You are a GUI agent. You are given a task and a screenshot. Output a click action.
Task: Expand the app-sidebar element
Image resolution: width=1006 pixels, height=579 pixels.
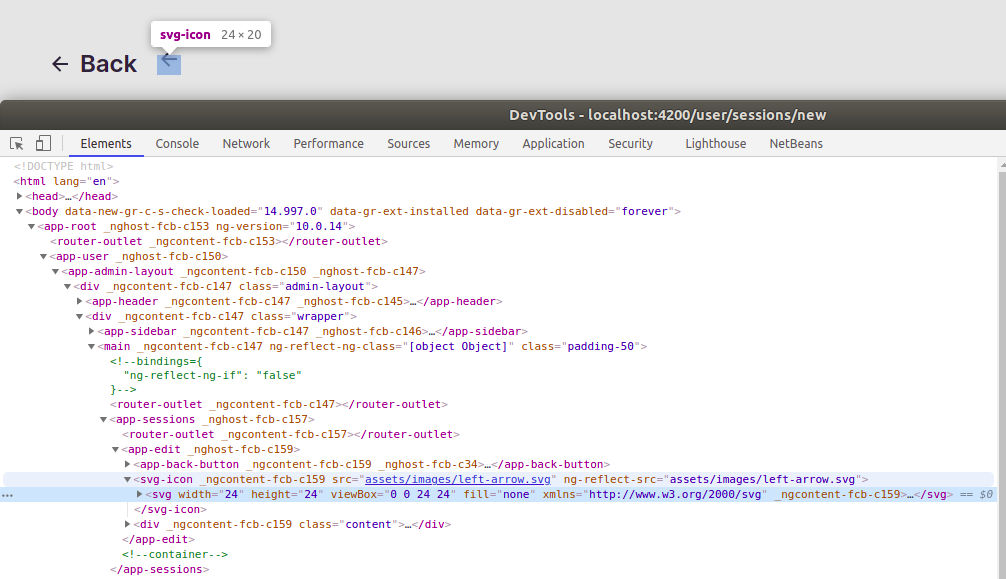(93, 331)
